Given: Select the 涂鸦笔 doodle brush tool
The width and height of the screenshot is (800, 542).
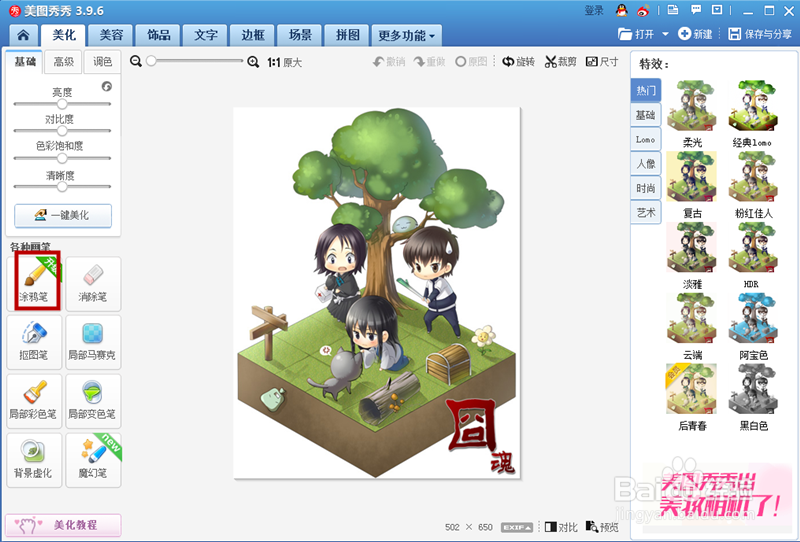Looking at the screenshot, I should tap(34, 284).
